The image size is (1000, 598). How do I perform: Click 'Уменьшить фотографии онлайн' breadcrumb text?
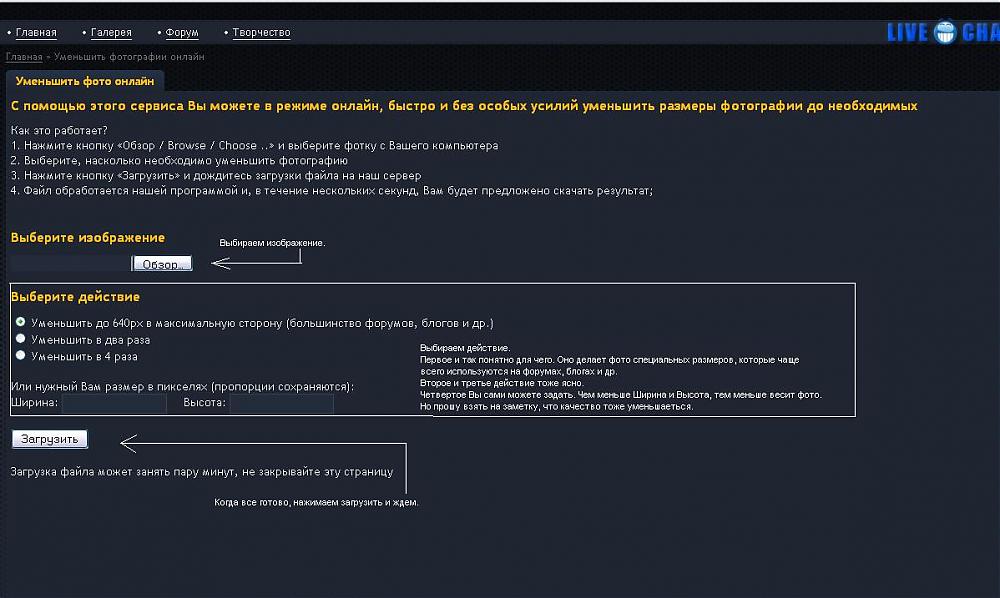point(129,57)
